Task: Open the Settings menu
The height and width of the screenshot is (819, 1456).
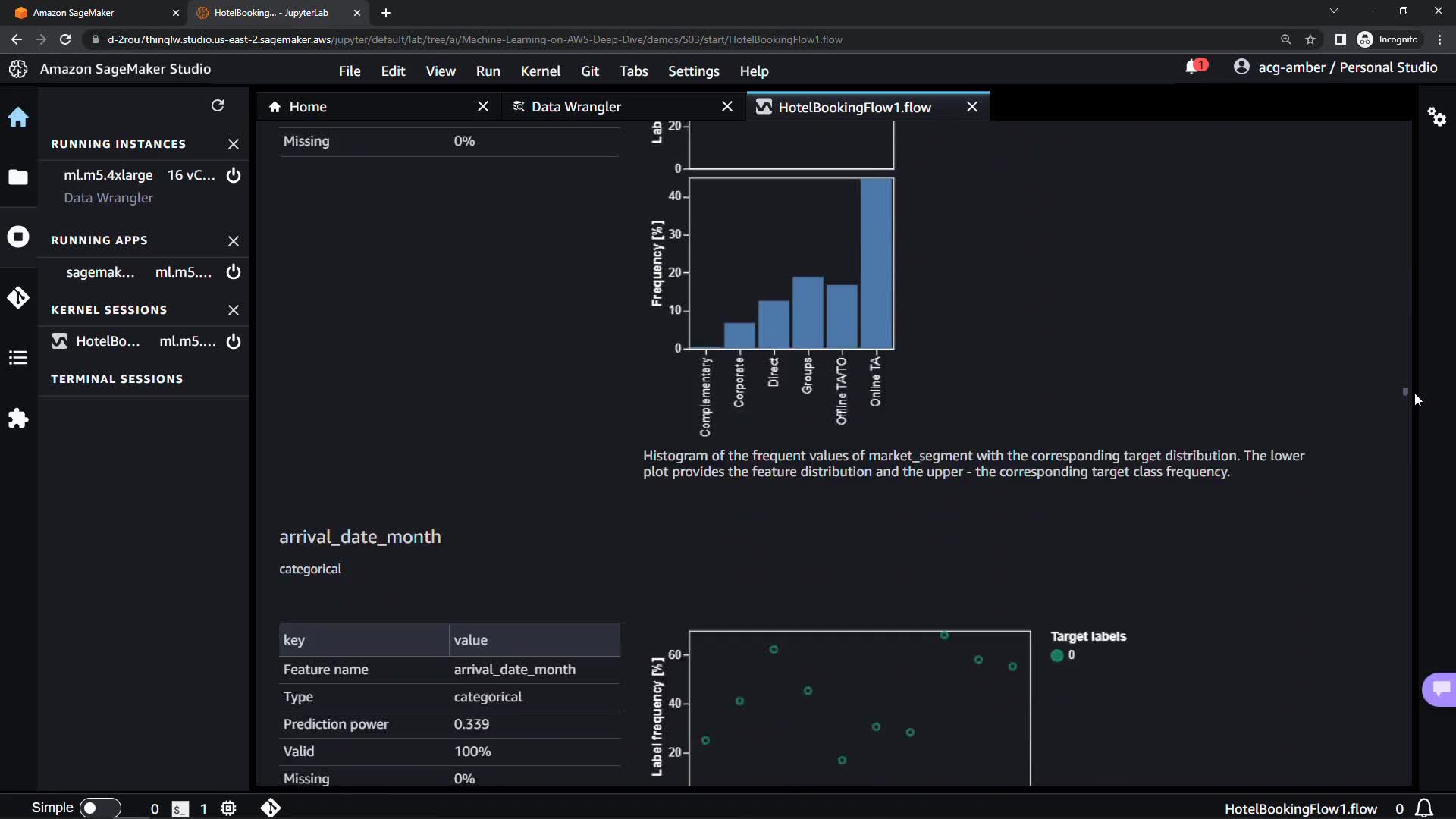Action: pos(693,71)
